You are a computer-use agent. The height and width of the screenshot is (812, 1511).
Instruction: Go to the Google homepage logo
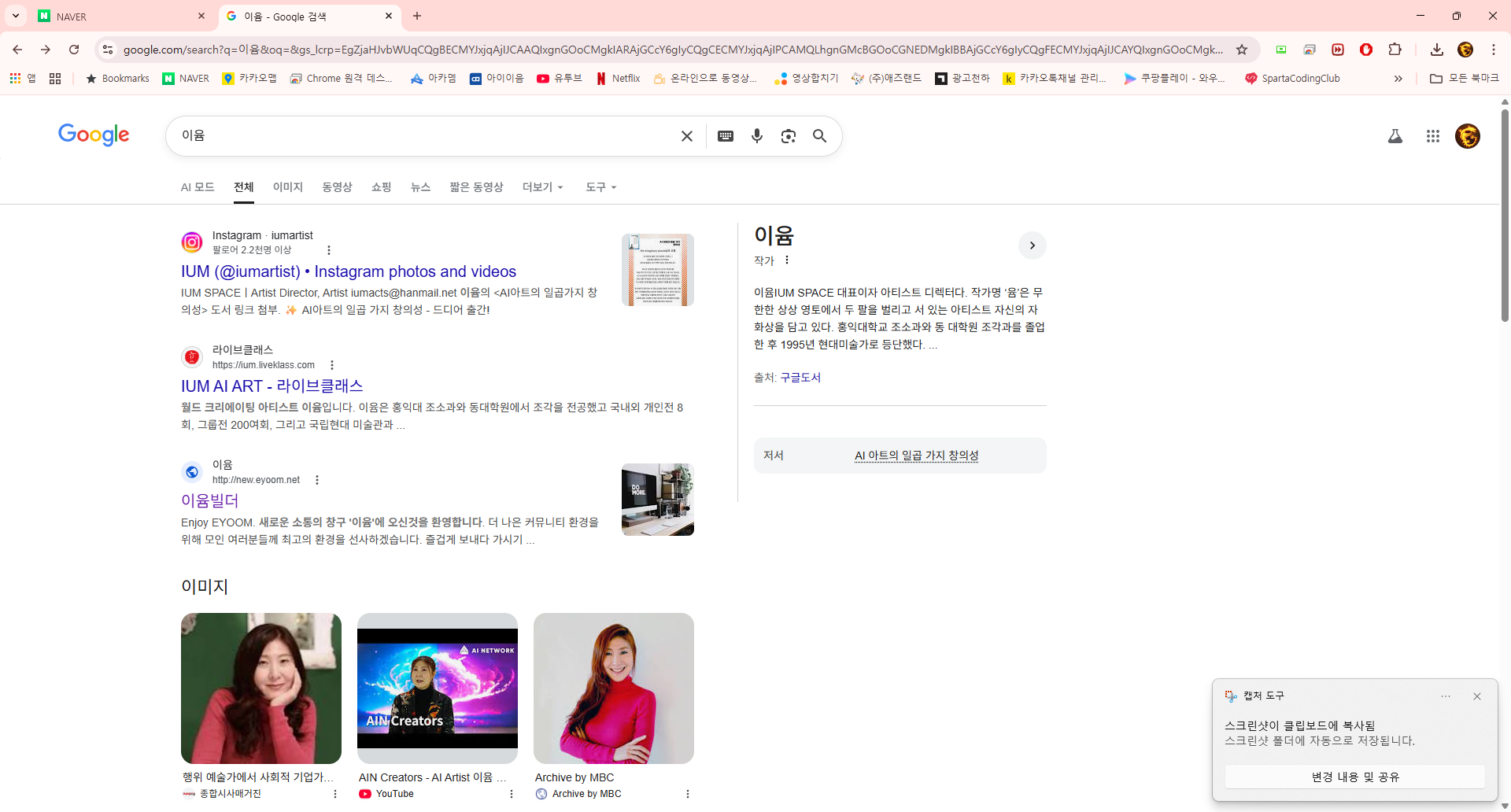(94, 135)
